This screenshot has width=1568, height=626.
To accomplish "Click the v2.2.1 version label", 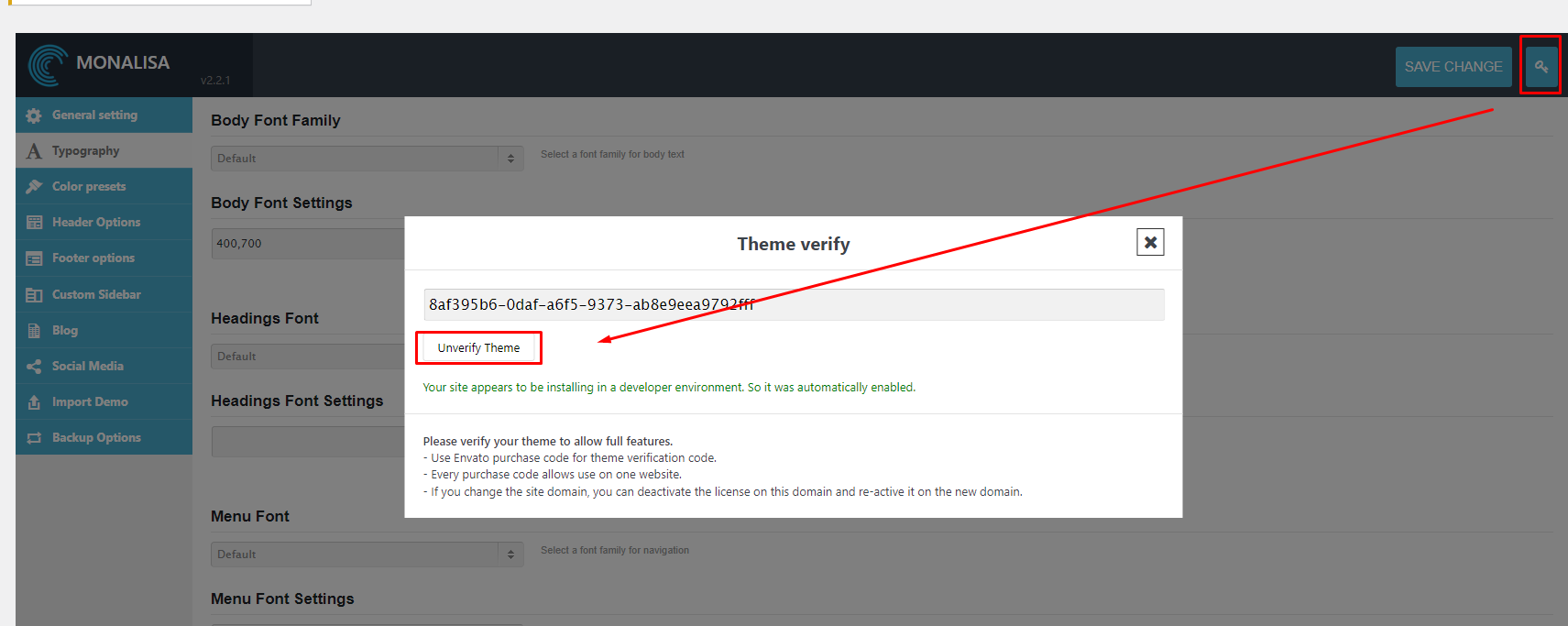I will 215,81.
